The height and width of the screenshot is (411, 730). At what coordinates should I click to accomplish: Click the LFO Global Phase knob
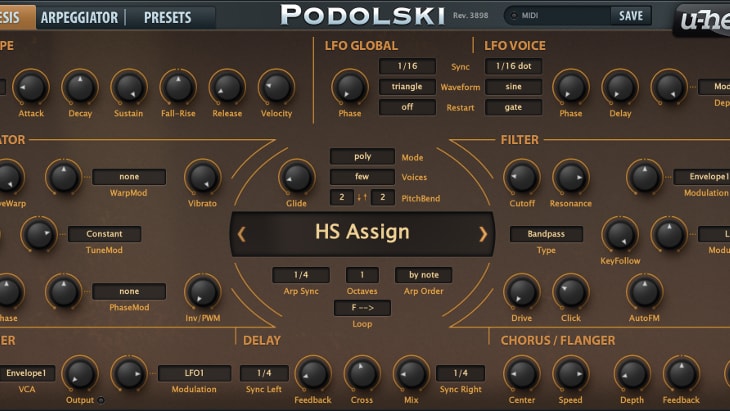click(350, 88)
